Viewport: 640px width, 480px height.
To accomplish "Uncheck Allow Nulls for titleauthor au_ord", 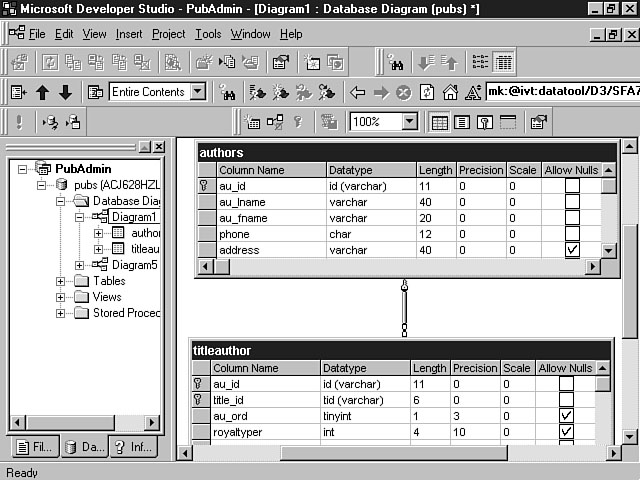I will click(x=565, y=415).
